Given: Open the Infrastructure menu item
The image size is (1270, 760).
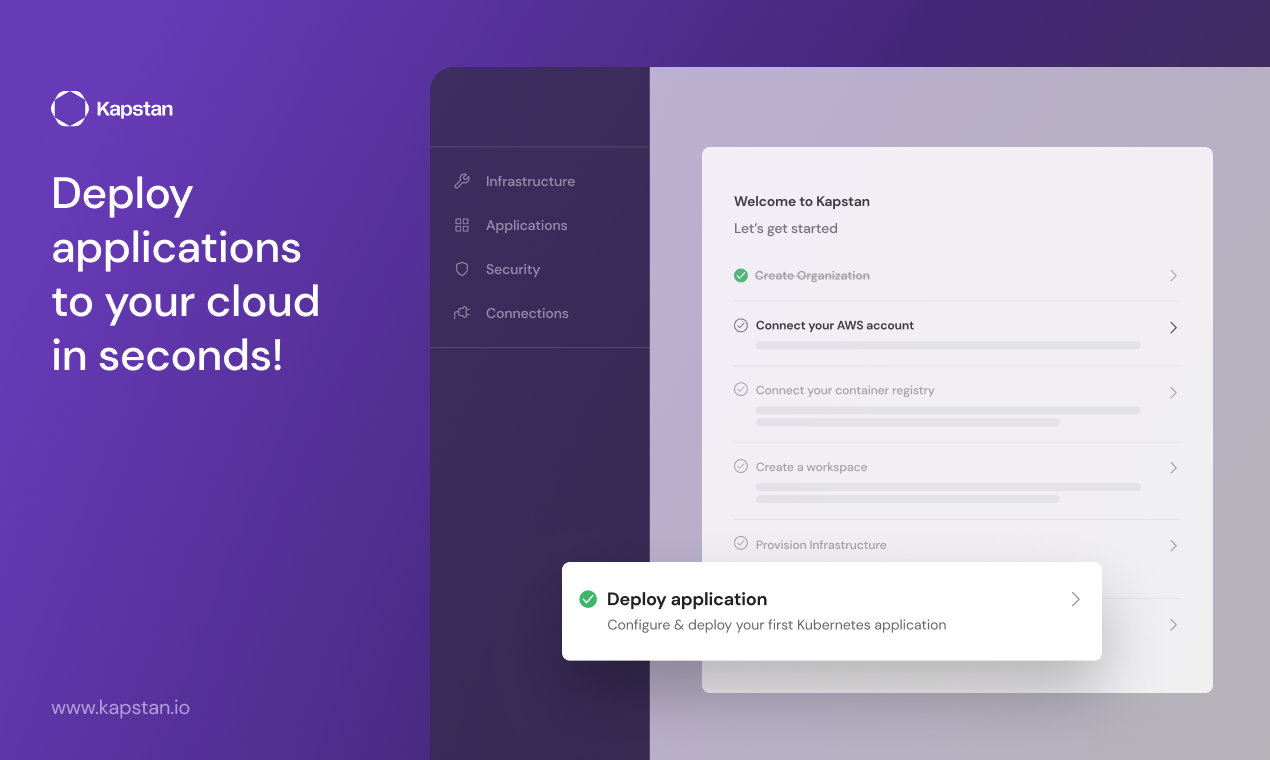Looking at the screenshot, I should 530,181.
